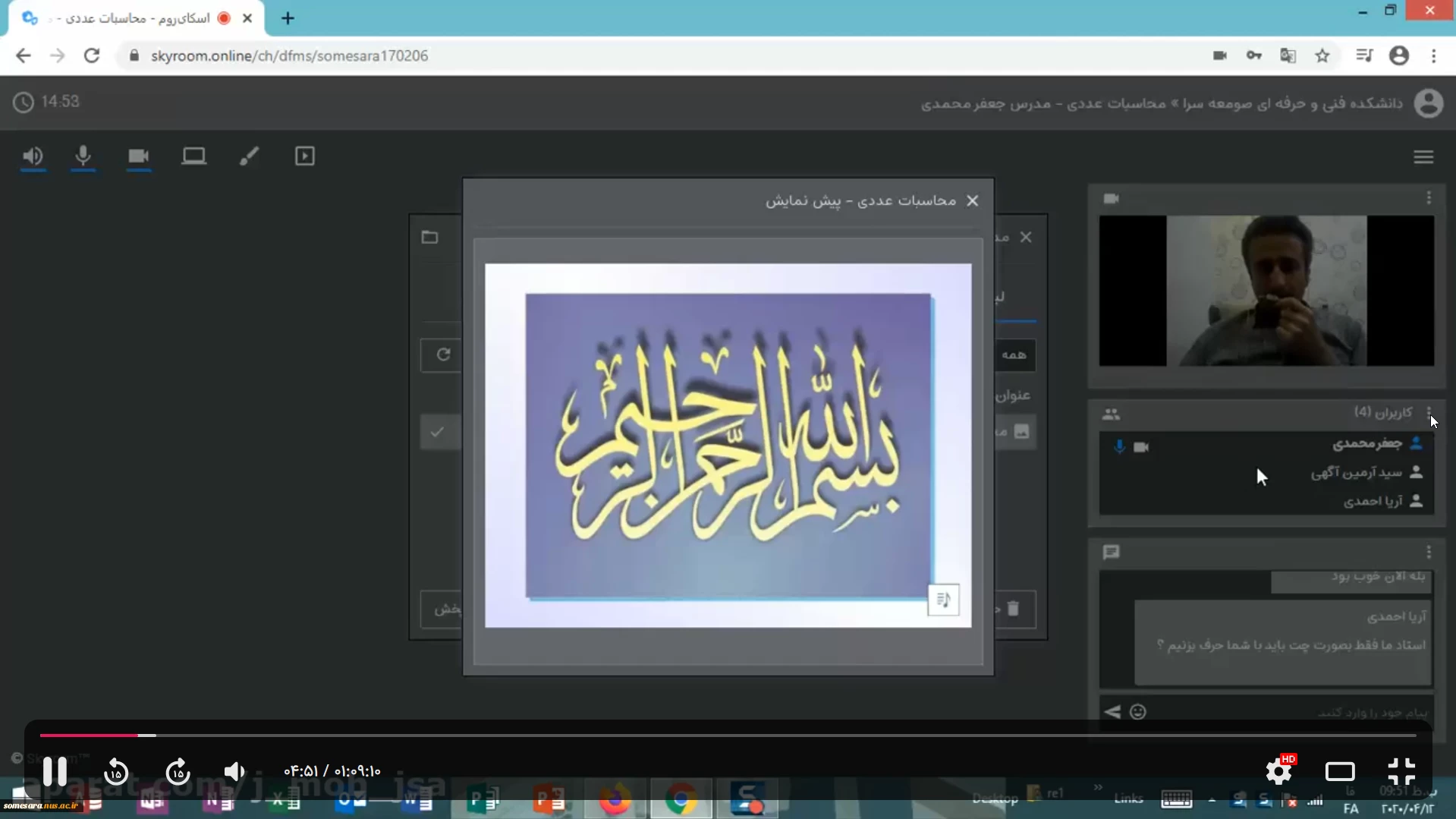Click the user profile avatar in the header
This screenshot has width=1456, height=819.
point(1429,103)
